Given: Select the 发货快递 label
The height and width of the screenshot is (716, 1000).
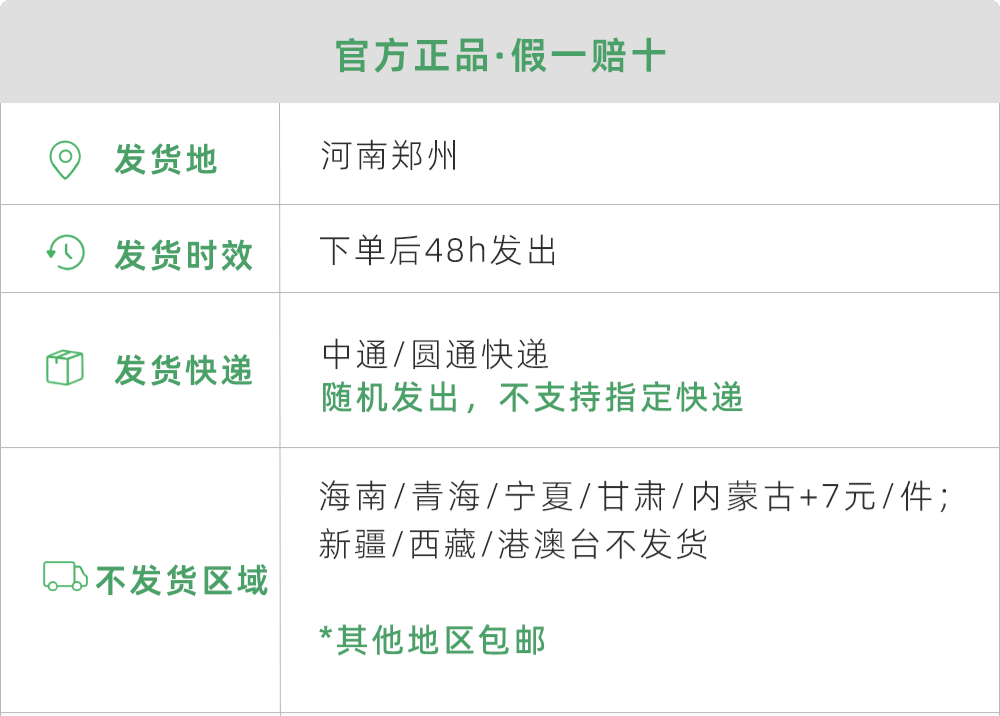Looking at the screenshot, I should point(183,371).
